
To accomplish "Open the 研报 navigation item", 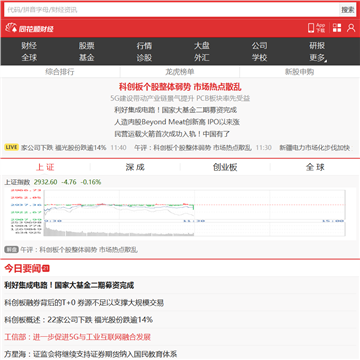I will (317, 46).
